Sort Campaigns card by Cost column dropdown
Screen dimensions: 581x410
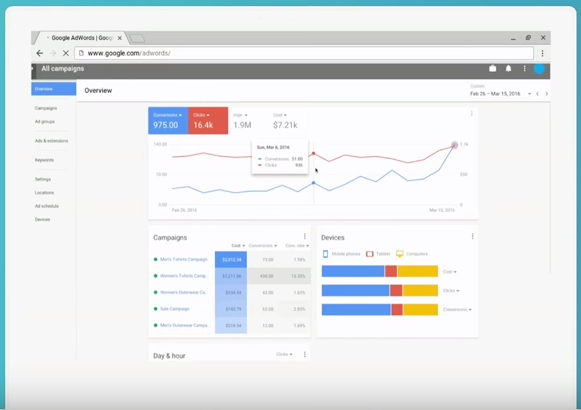[x=238, y=246]
